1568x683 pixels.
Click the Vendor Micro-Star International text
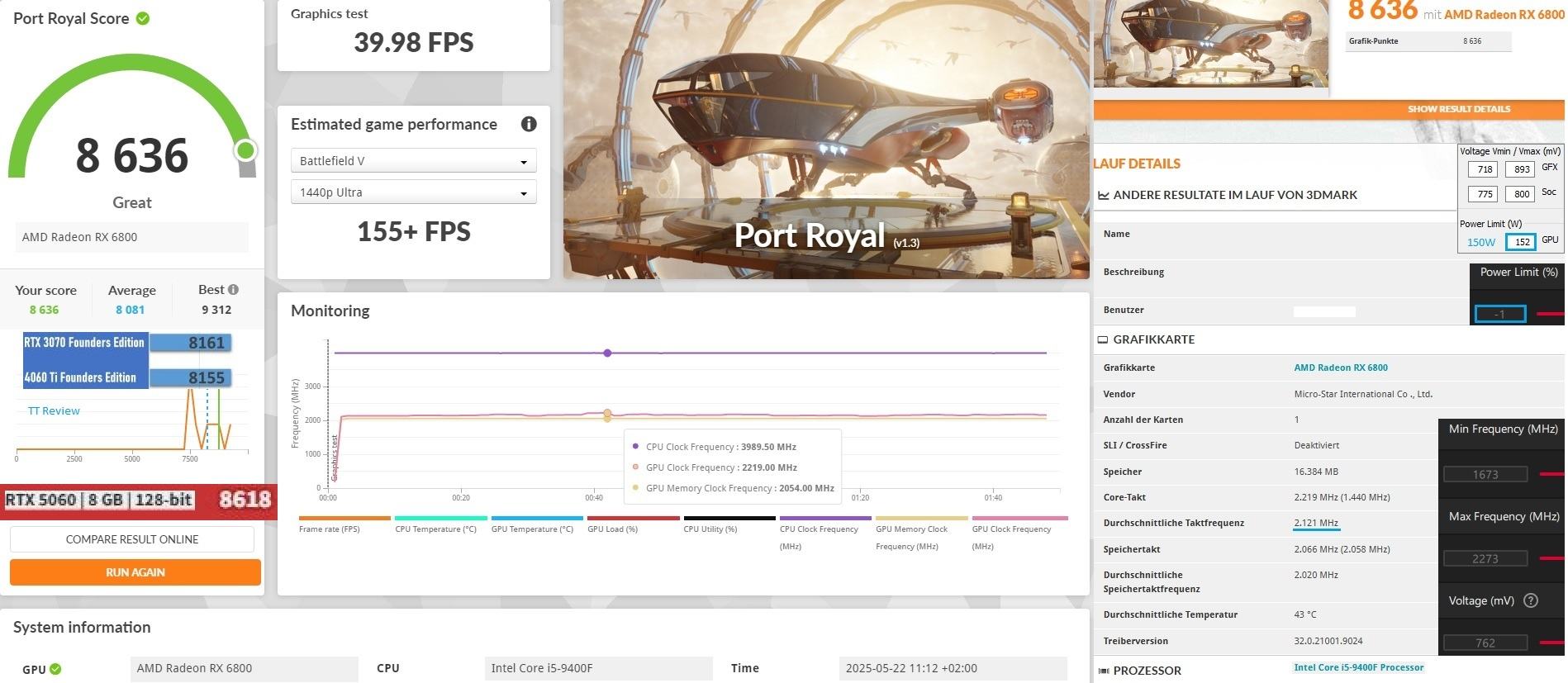(1363, 394)
